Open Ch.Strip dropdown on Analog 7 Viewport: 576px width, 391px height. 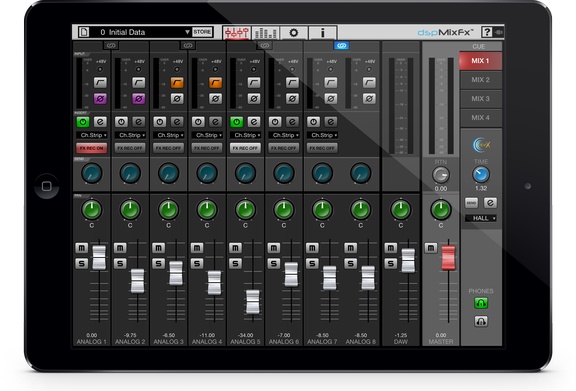322,135
